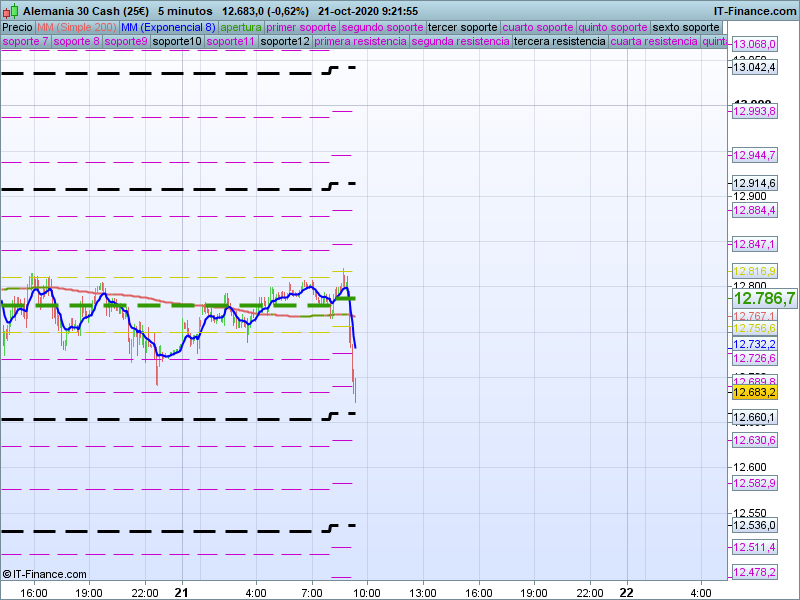Click the green apertura legend label
The width and height of the screenshot is (800, 600).
pyautogui.click(x=240, y=27)
